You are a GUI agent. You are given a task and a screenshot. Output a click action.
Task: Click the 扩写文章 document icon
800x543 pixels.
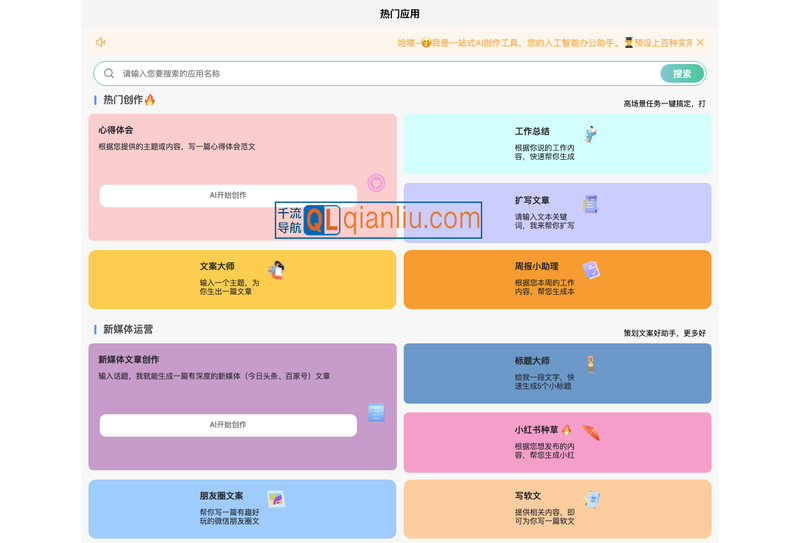coord(591,204)
